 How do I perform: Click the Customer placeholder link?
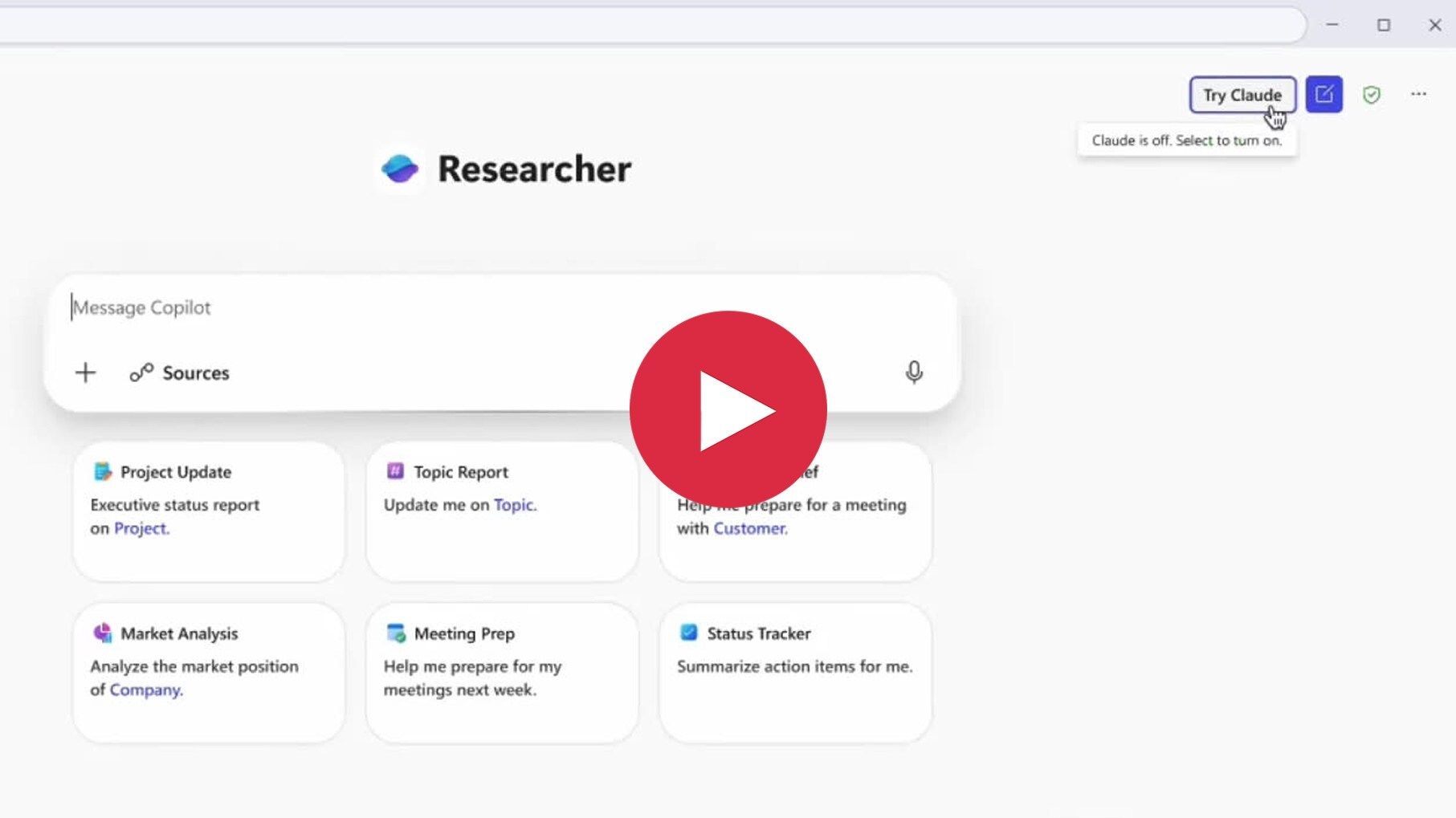(750, 528)
